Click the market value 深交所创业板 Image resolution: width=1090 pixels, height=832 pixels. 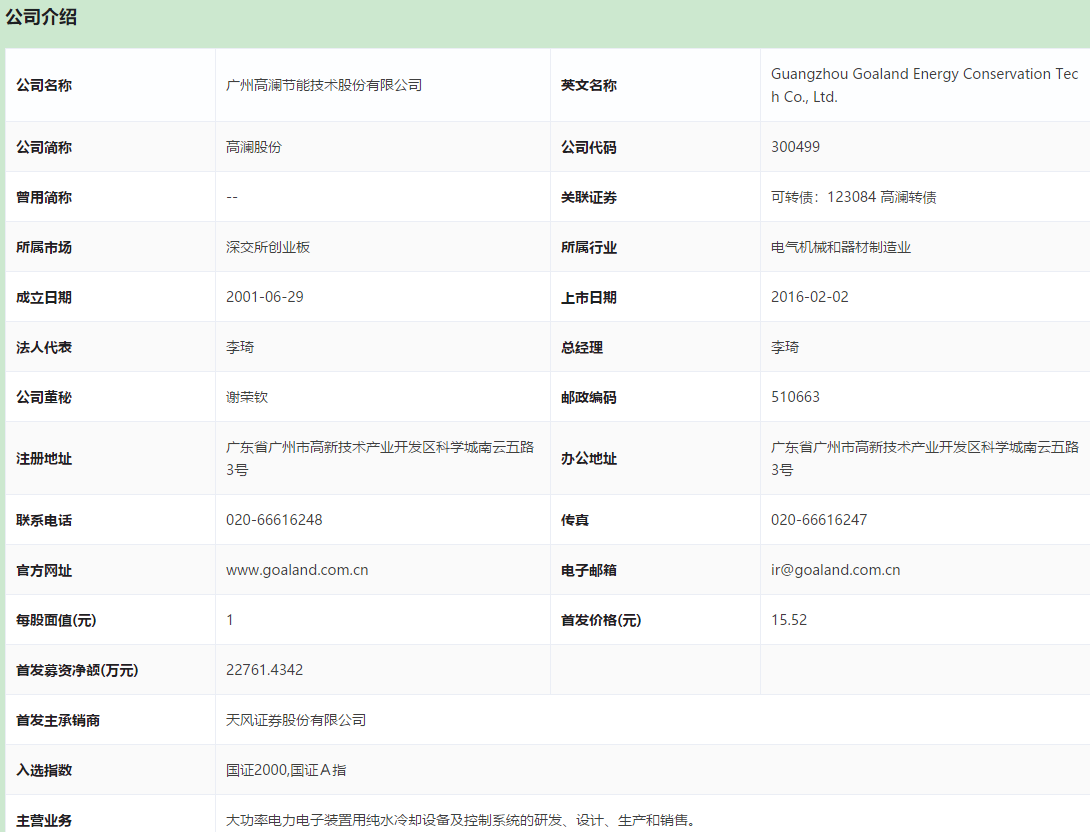pyautogui.click(x=268, y=247)
